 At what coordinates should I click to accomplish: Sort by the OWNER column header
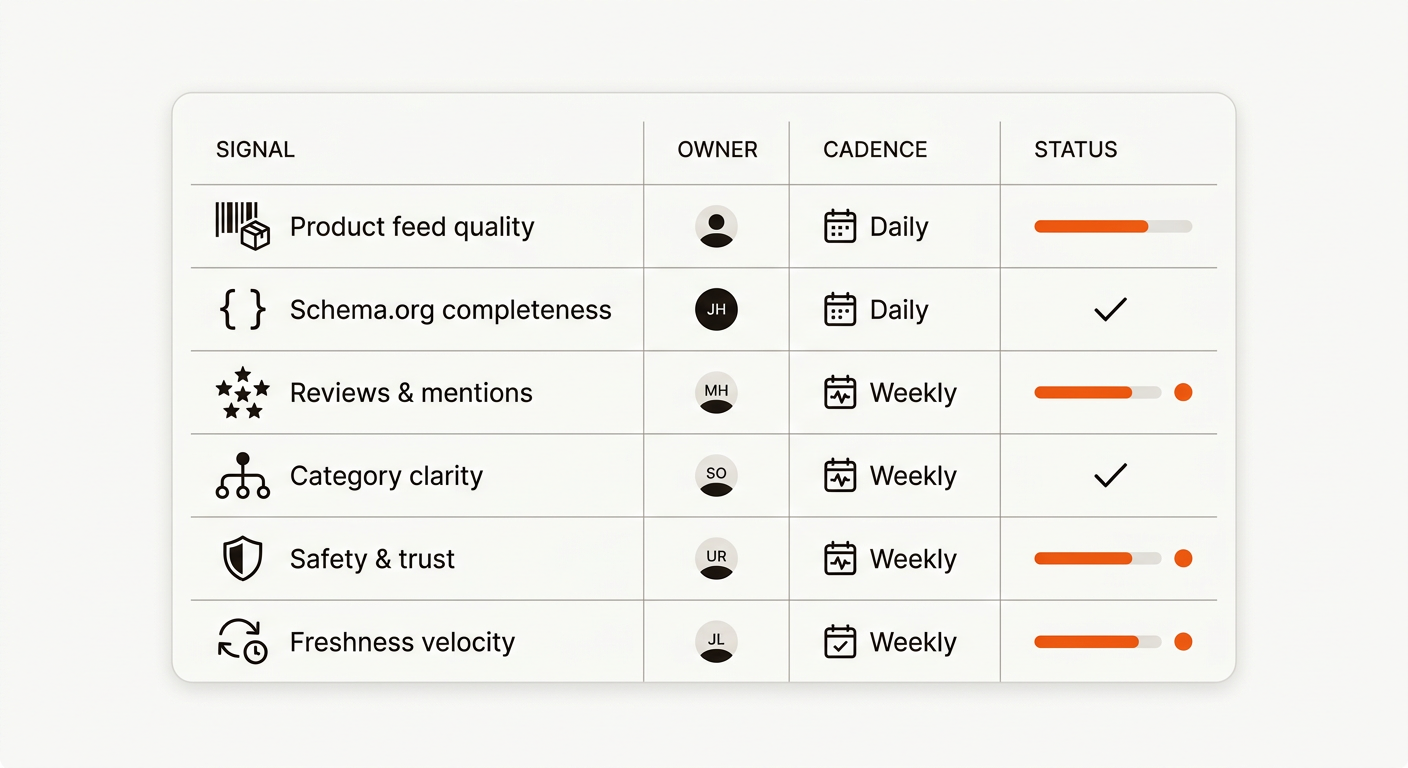pos(717,150)
